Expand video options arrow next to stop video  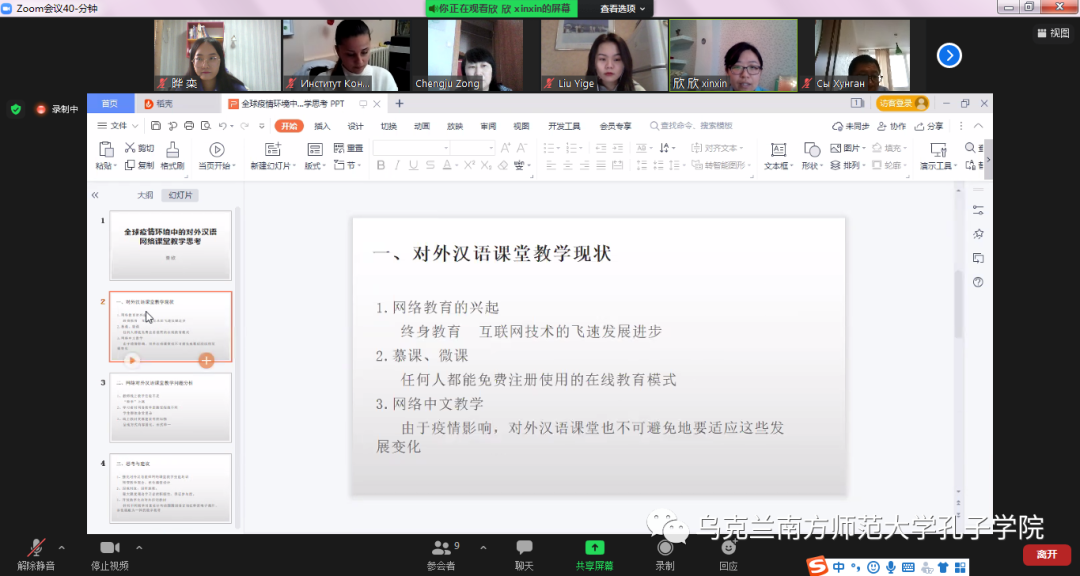[x=139, y=548]
